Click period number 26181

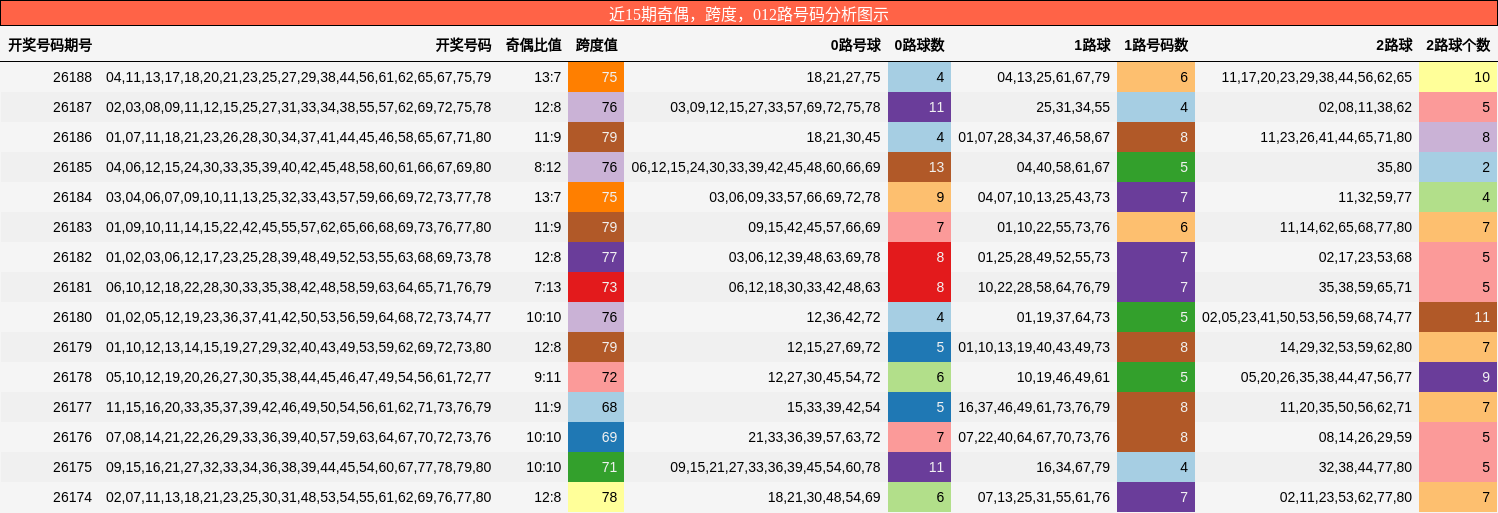[x=72, y=287]
